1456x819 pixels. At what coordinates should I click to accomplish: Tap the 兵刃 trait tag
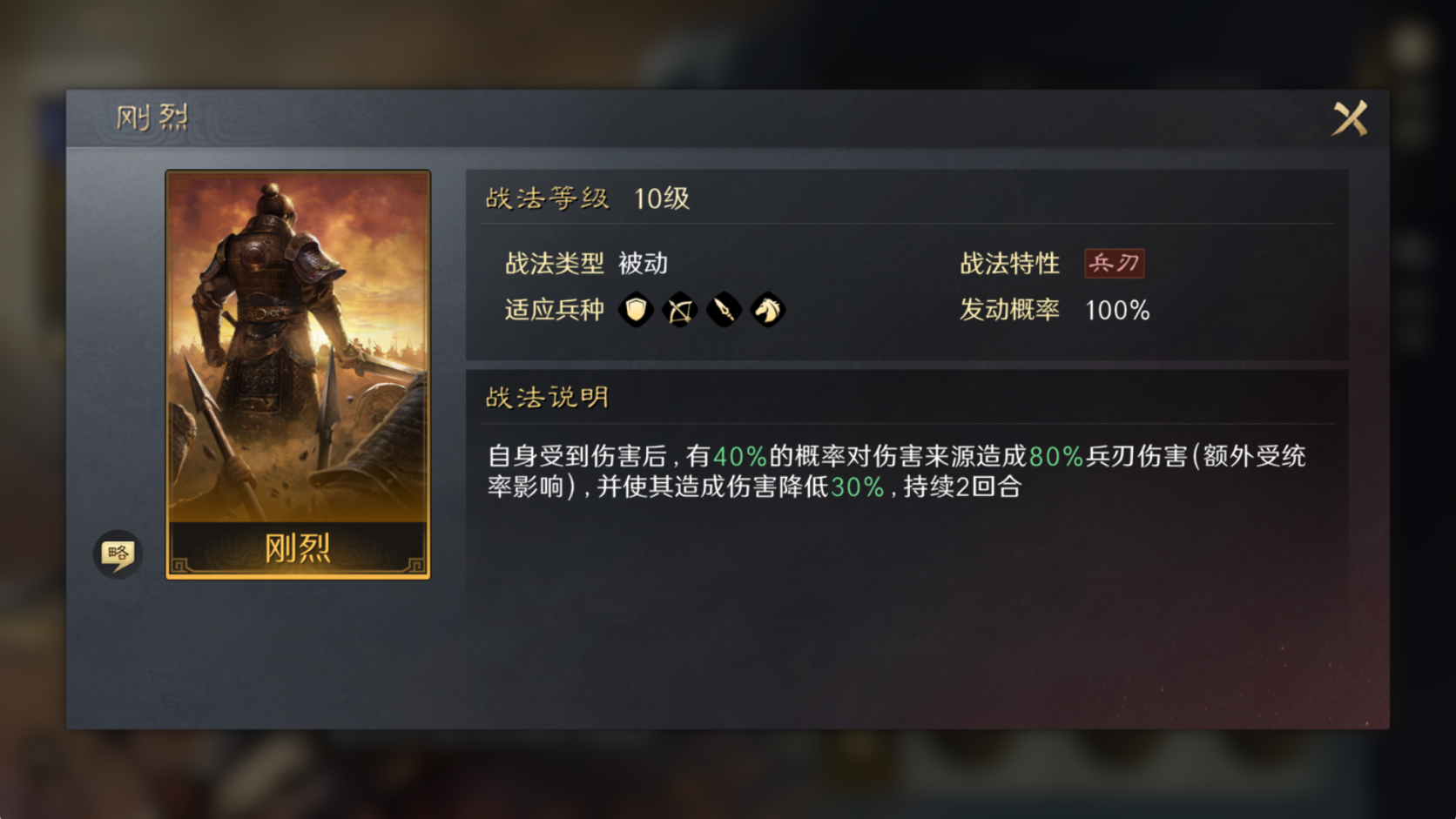(1114, 263)
